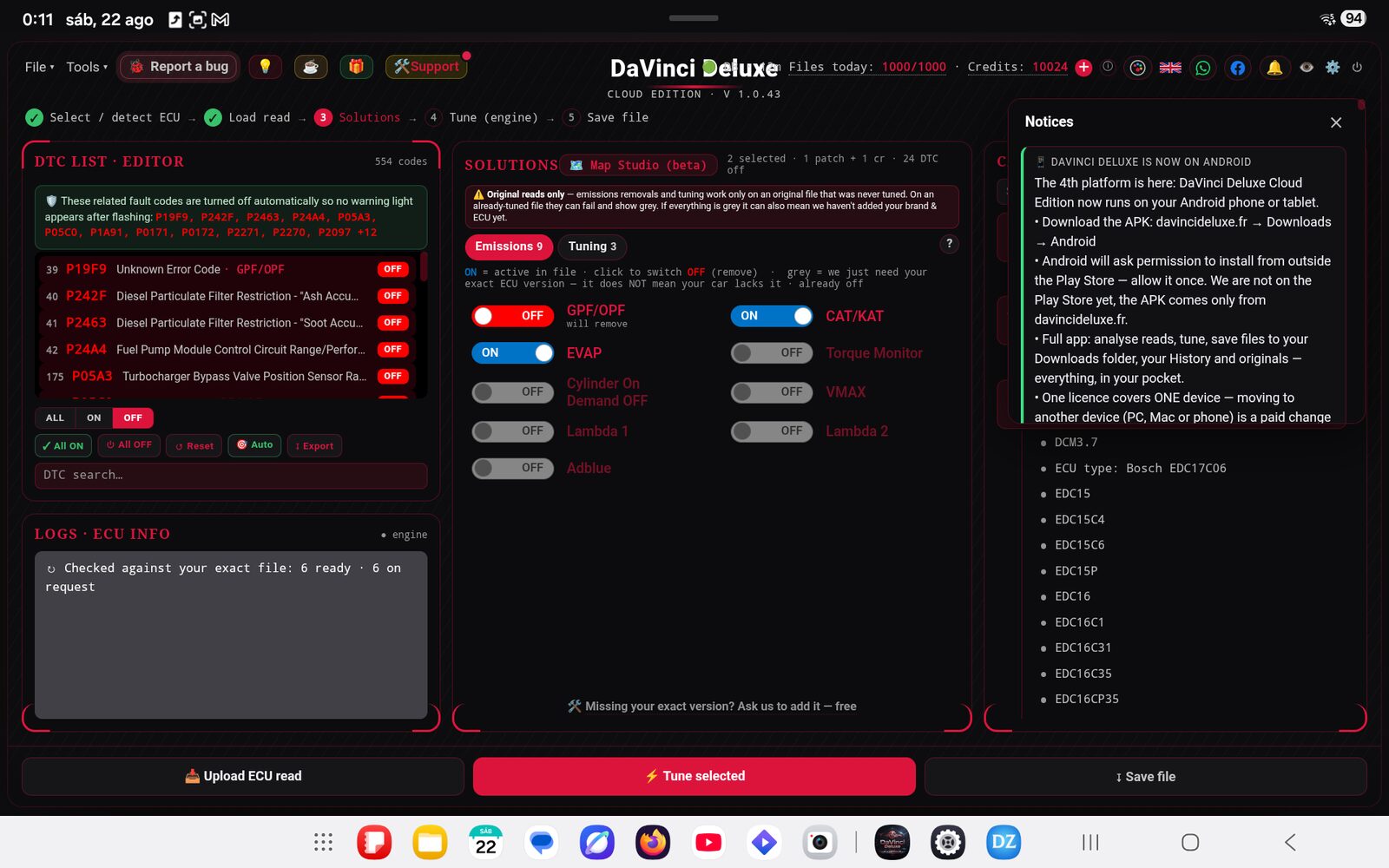The height and width of the screenshot is (868, 1389).
Task: Click the coffee cup icon button
Action: [311, 66]
